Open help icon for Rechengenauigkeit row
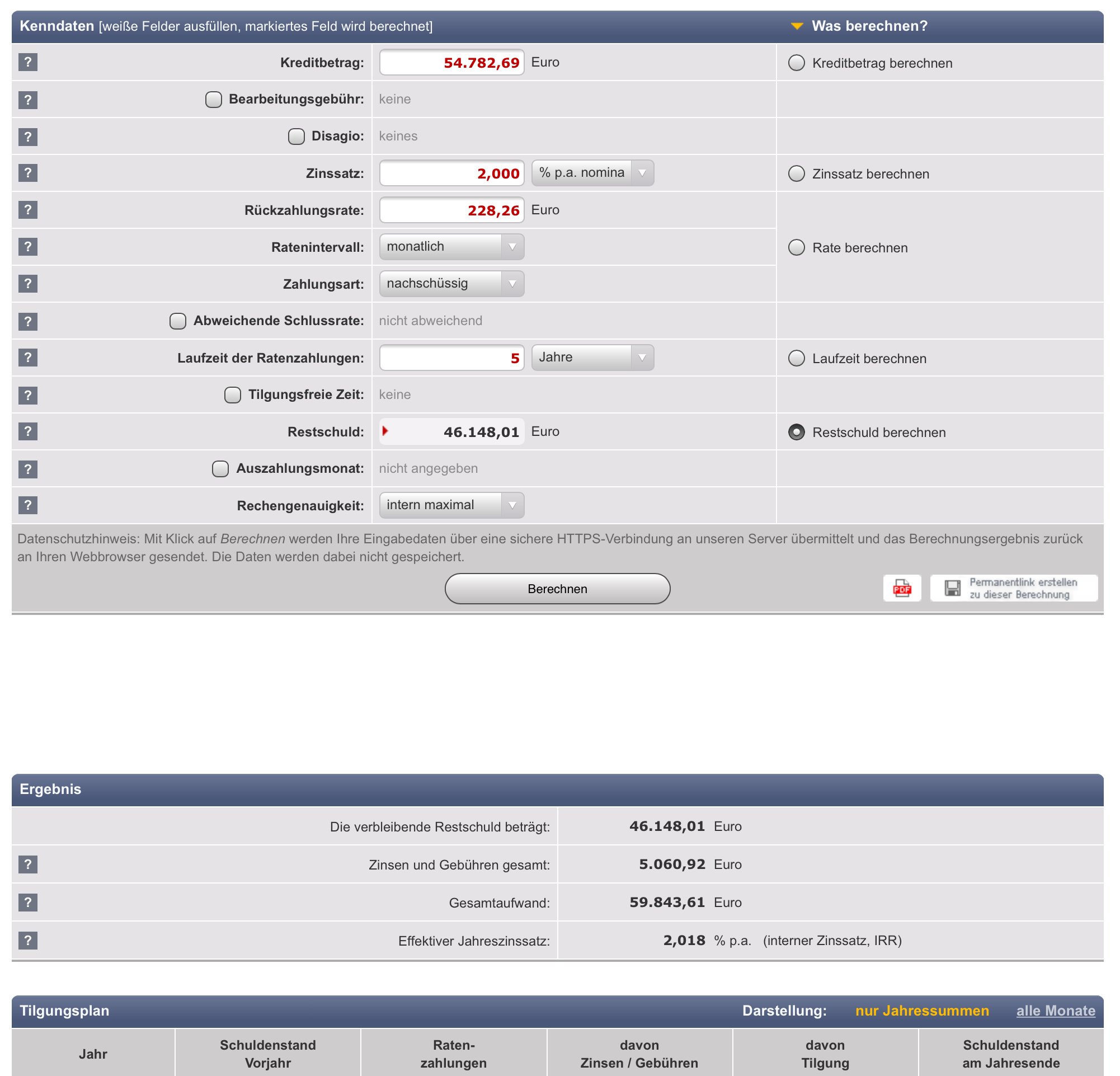Screen dimensions: 1120x1076 (x=27, y=505)
